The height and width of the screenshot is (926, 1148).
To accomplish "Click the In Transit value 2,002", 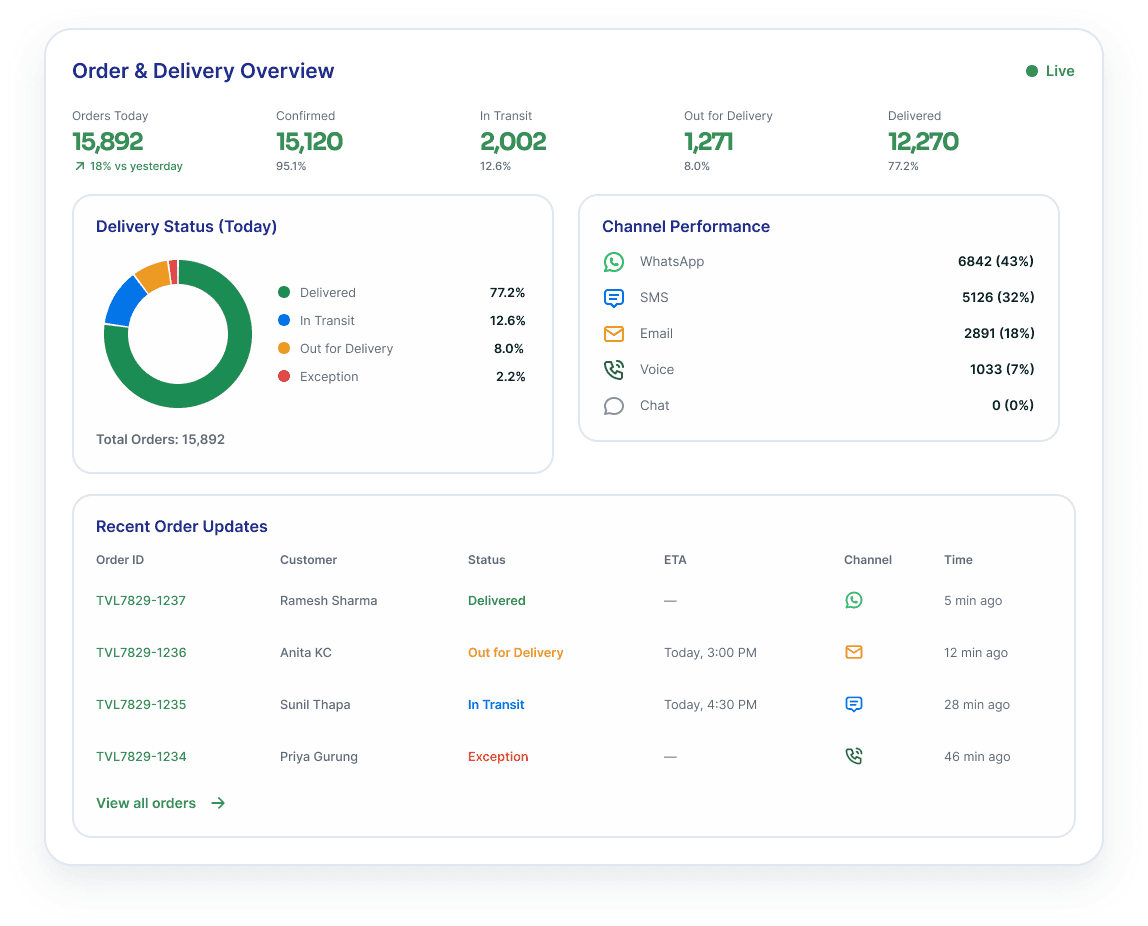I will pyautogui.click(x=512, y=141).
